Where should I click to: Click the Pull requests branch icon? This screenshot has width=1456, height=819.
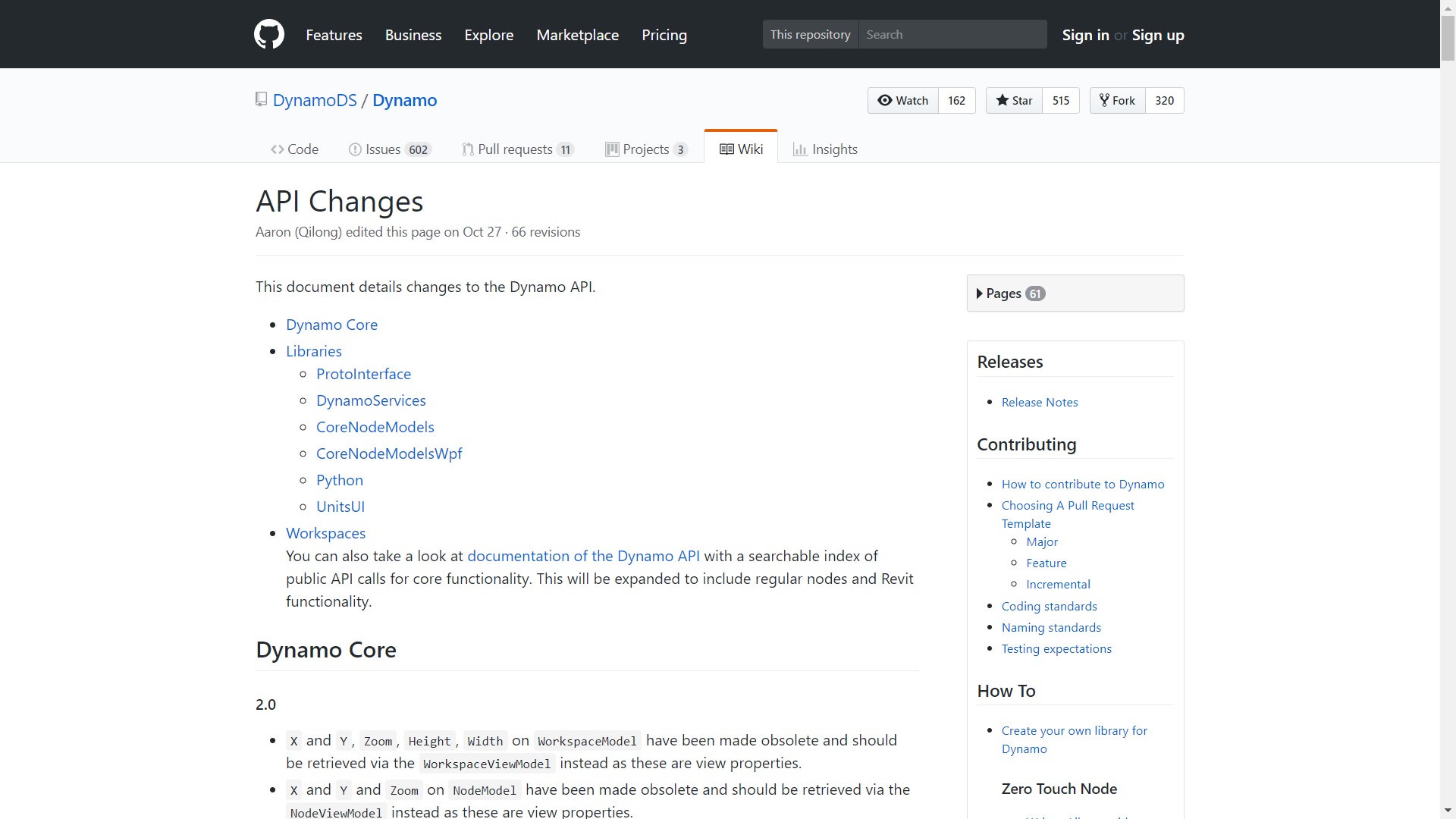[x=468, y=149]
